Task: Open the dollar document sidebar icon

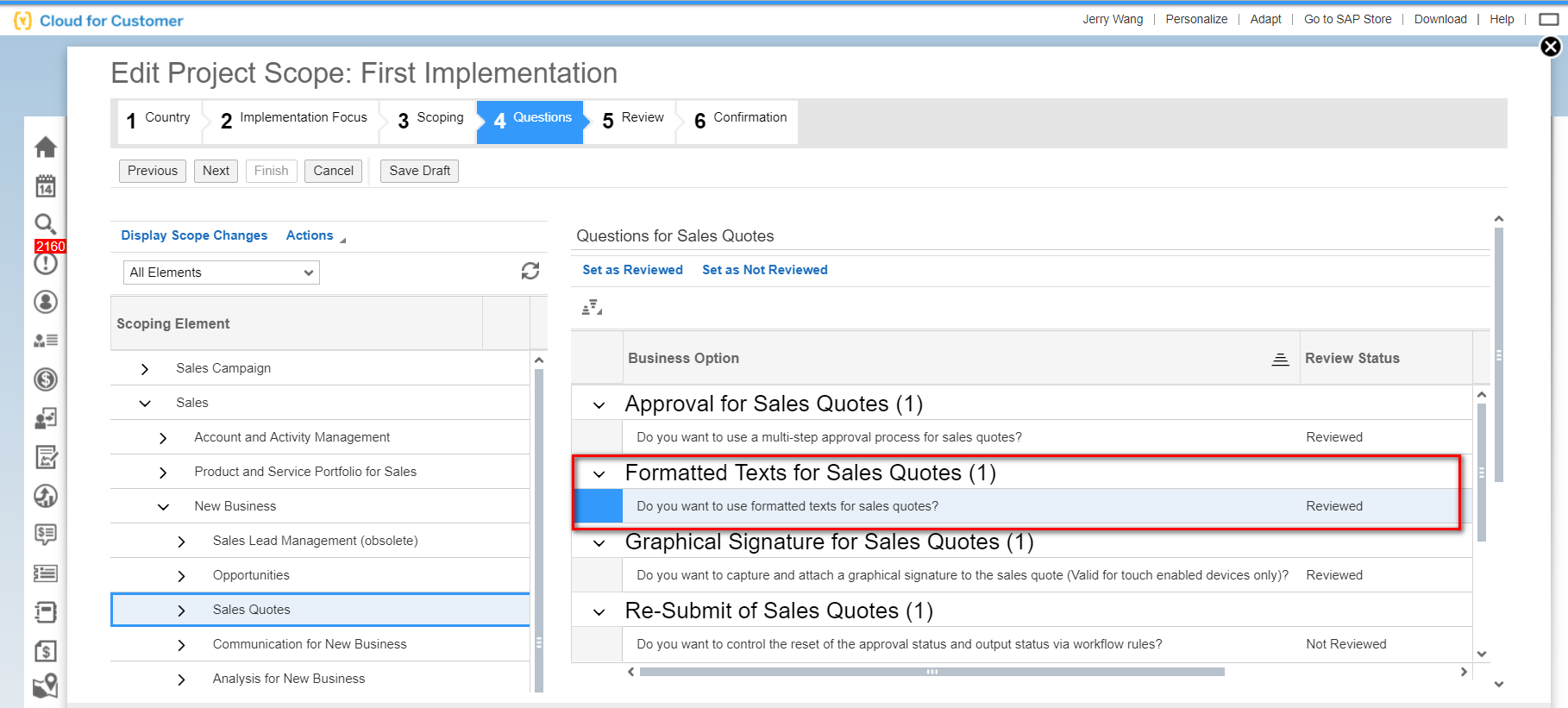Action: pyautogui.click(x=46, y=651)
